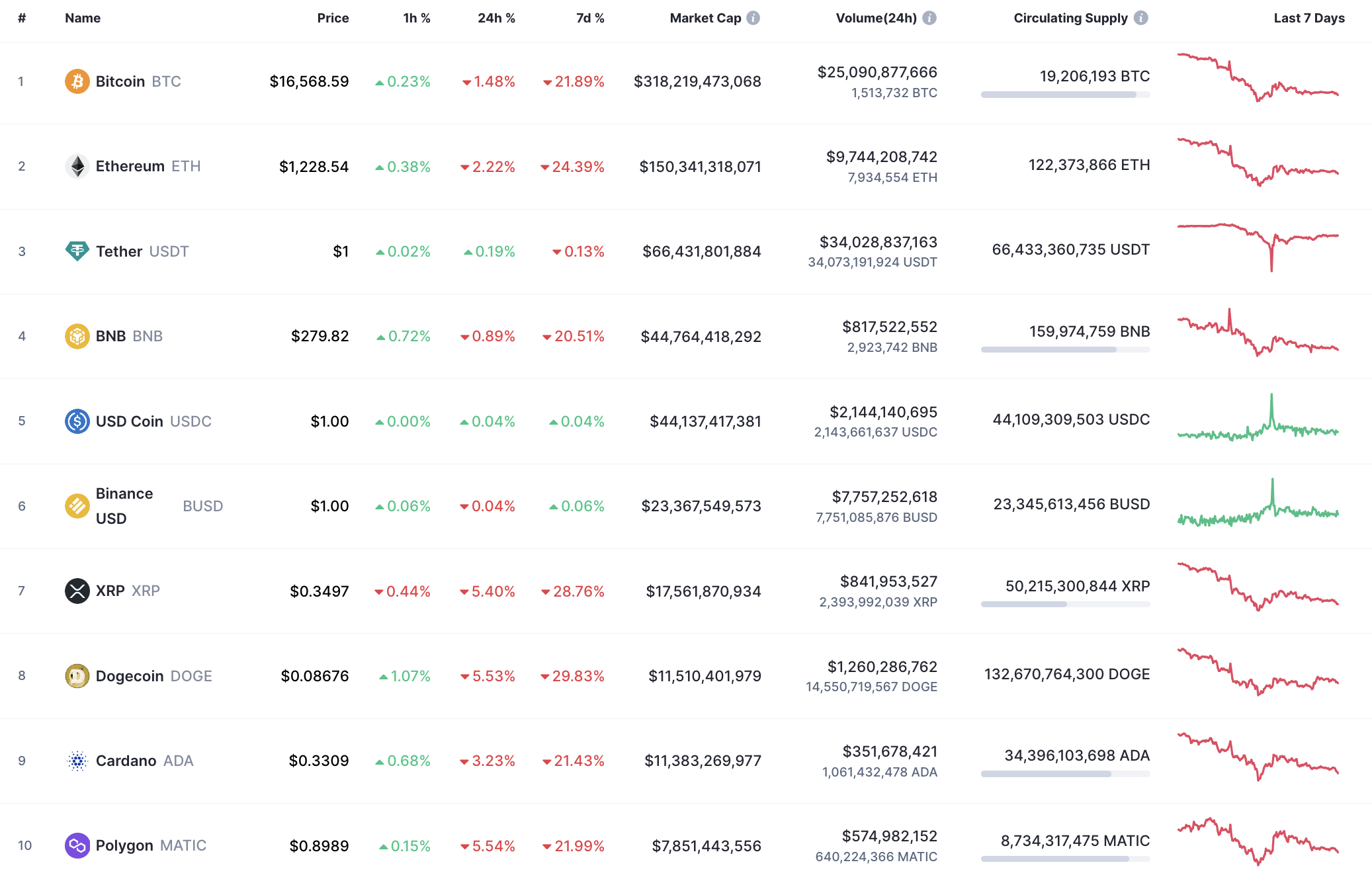This screenshot has width=1372, height=885.
Task: Click the Dogecoin logo
Action: pos(77,675)
